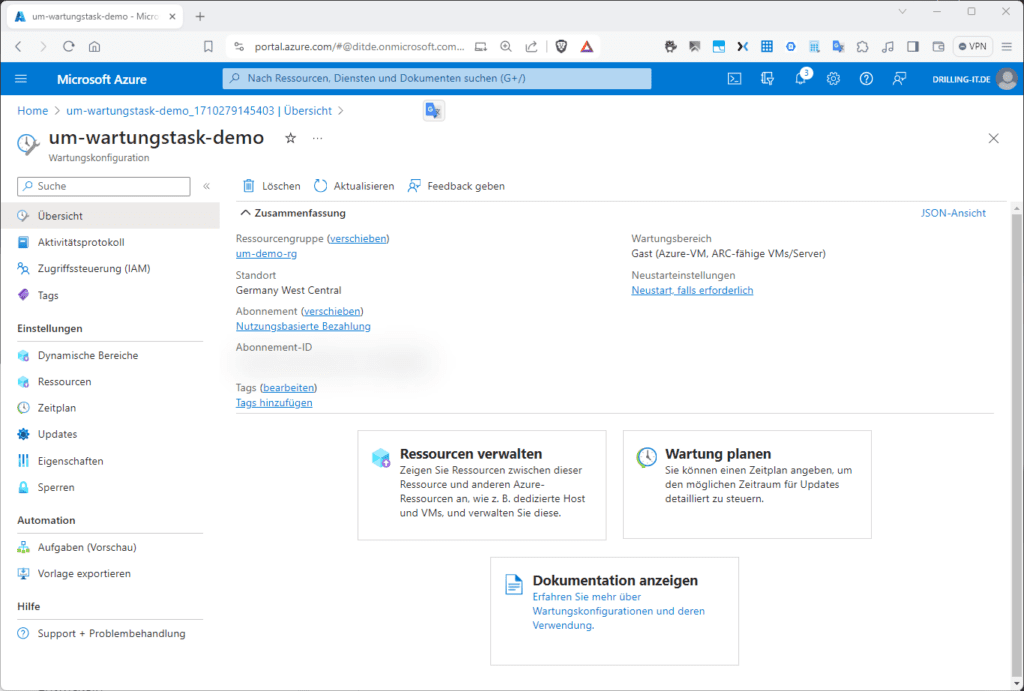1024x691 pixels.
Task: Open the browser zoom magnifier icon
Action: click(x=506, y=46)
